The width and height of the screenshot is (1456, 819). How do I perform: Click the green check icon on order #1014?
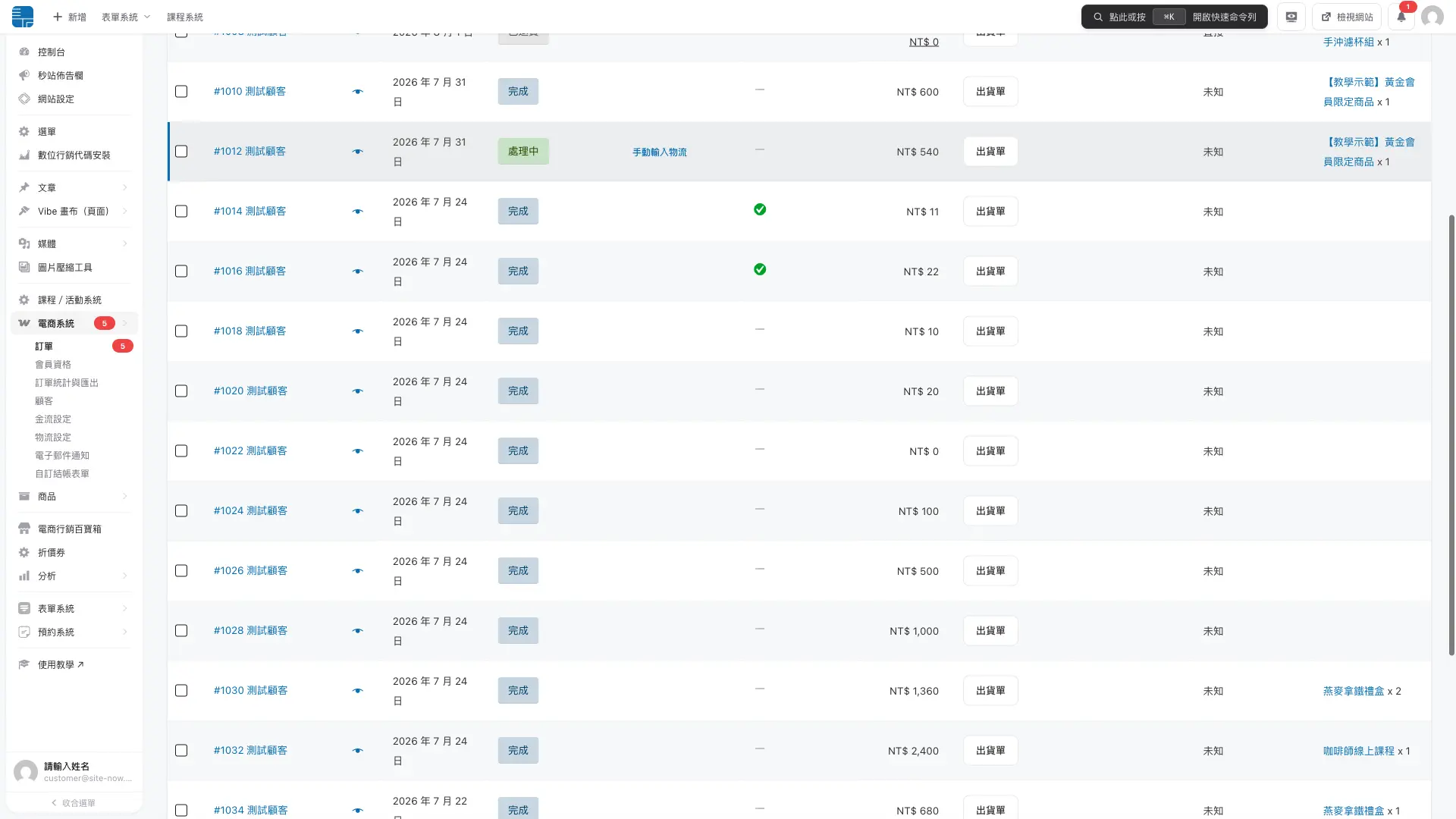pyautogui.click(x=760, y=209)
